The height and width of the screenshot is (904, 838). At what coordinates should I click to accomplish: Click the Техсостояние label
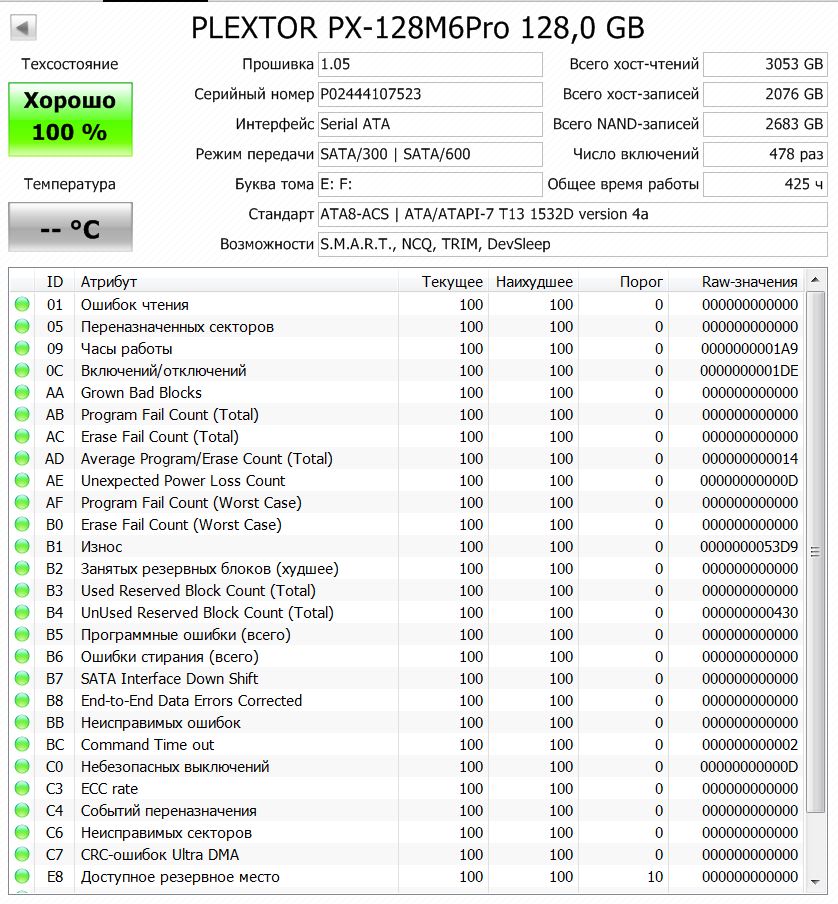tap(70, 64)
